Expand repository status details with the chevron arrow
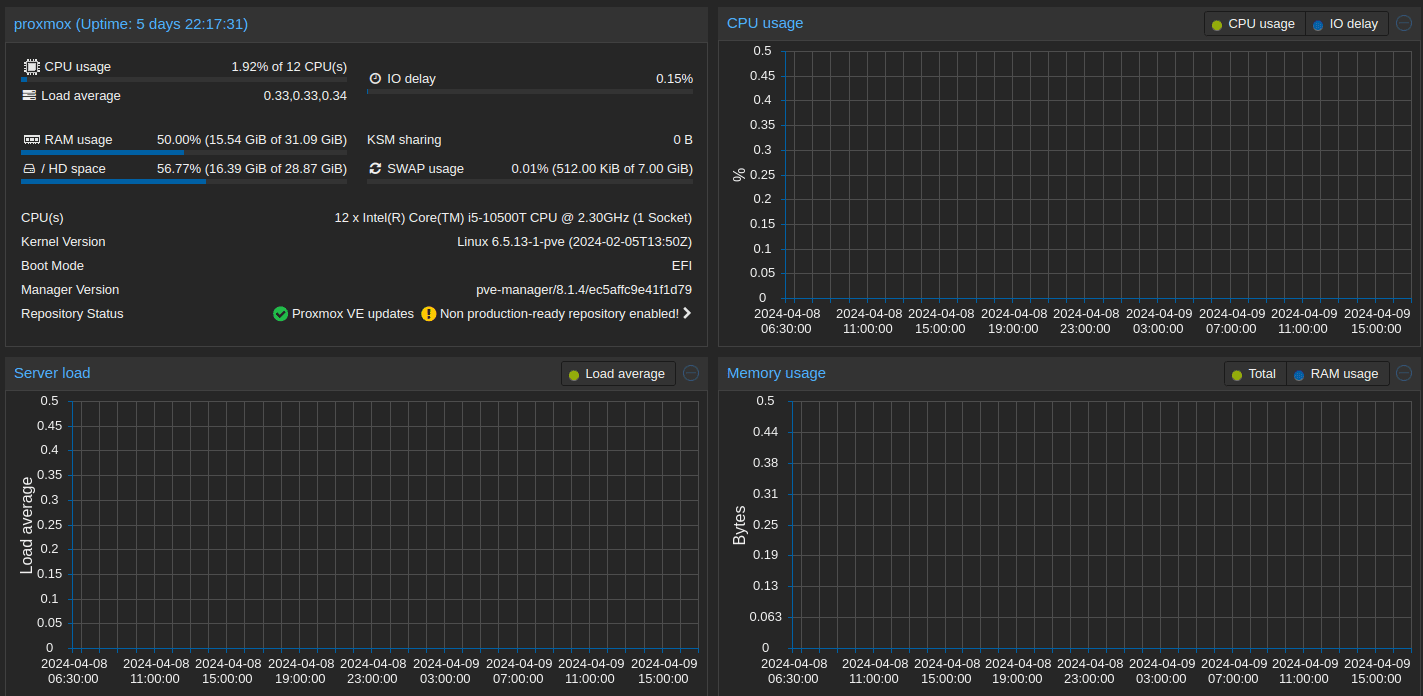The width and height of the screenshot is (1423, 696). click(x=687, y=314)
